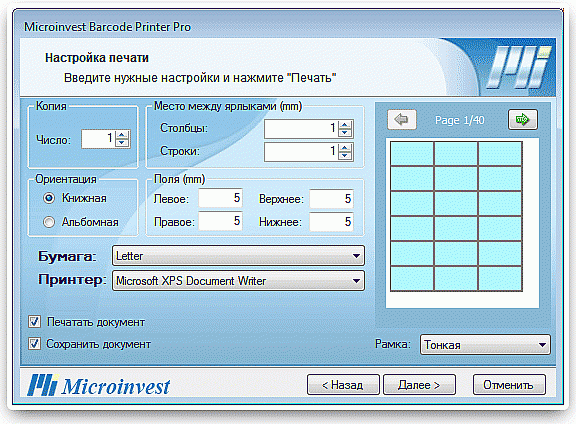Click the Отменить cancel button
The width and height of the screenshot is (576, 424).
(x=509, y=385)
